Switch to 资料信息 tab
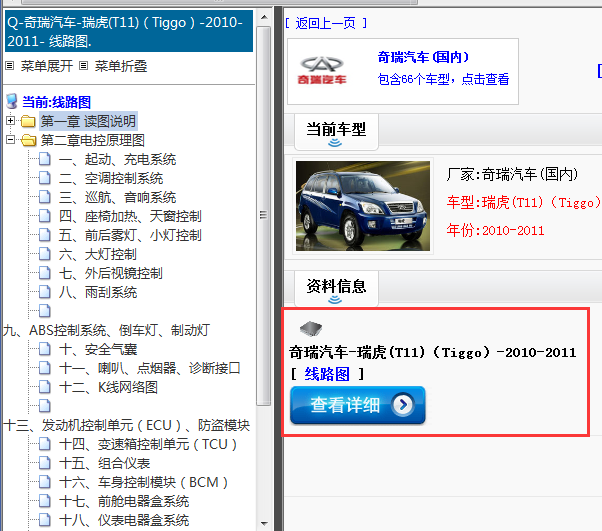 pos(336,289)
